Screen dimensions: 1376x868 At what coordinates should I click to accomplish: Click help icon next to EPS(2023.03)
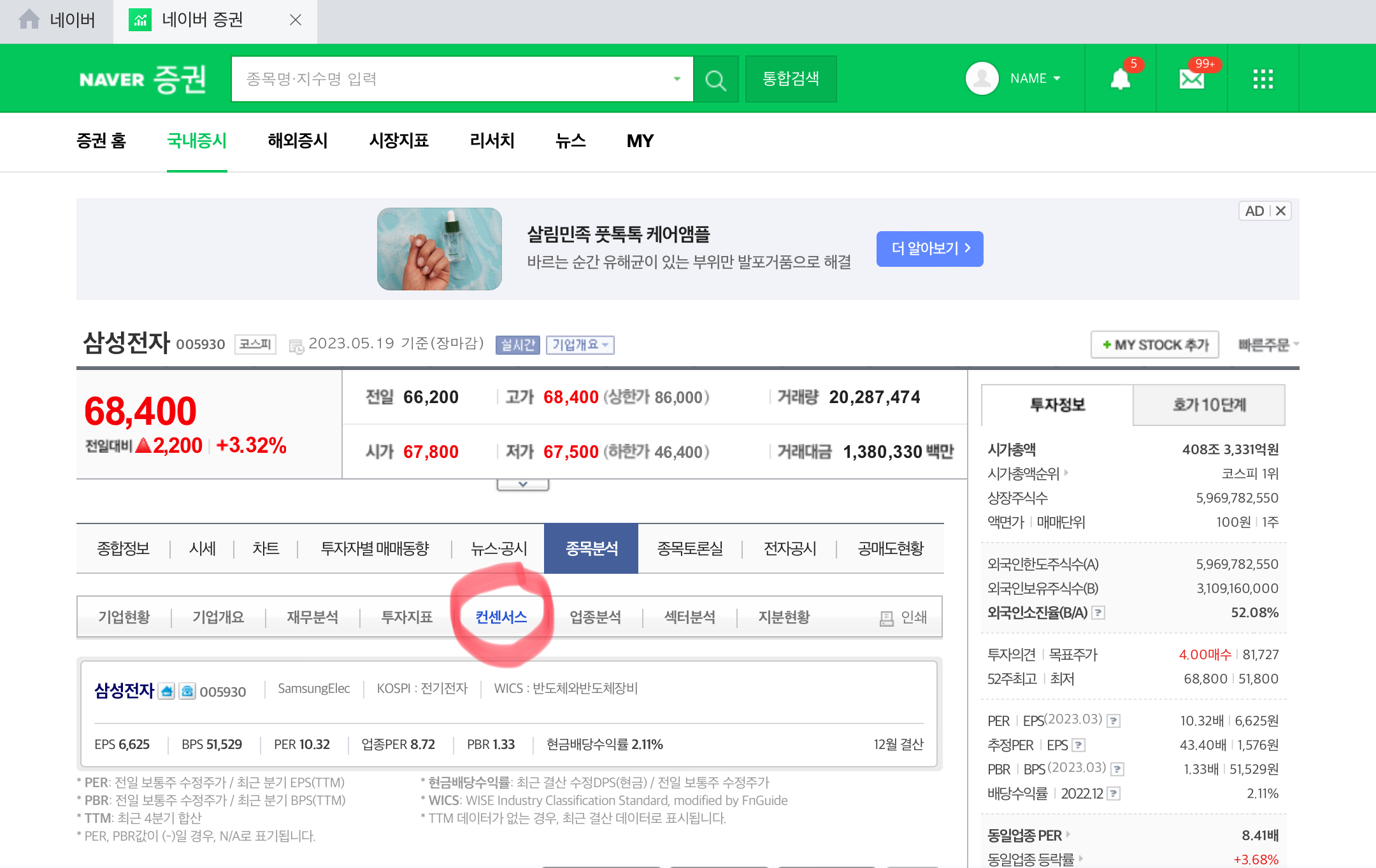[1114, 721]
